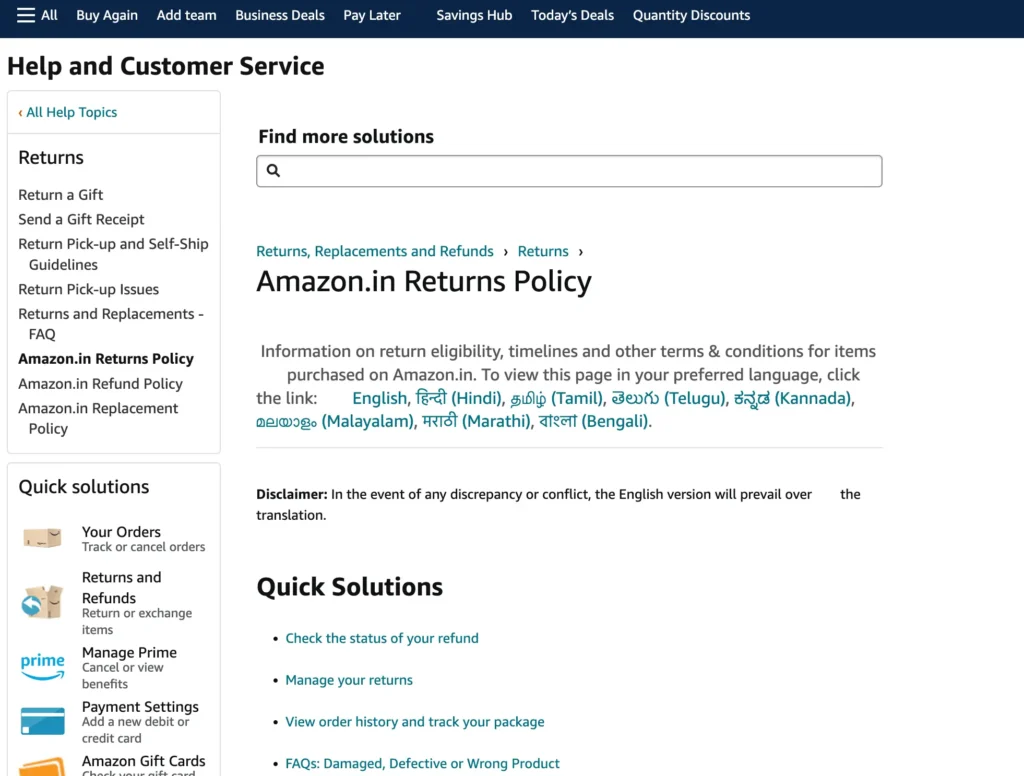Viewport: 1024px width, 776px height.
Task: Open the Manage your returns link
Action: tap(349, 679)
